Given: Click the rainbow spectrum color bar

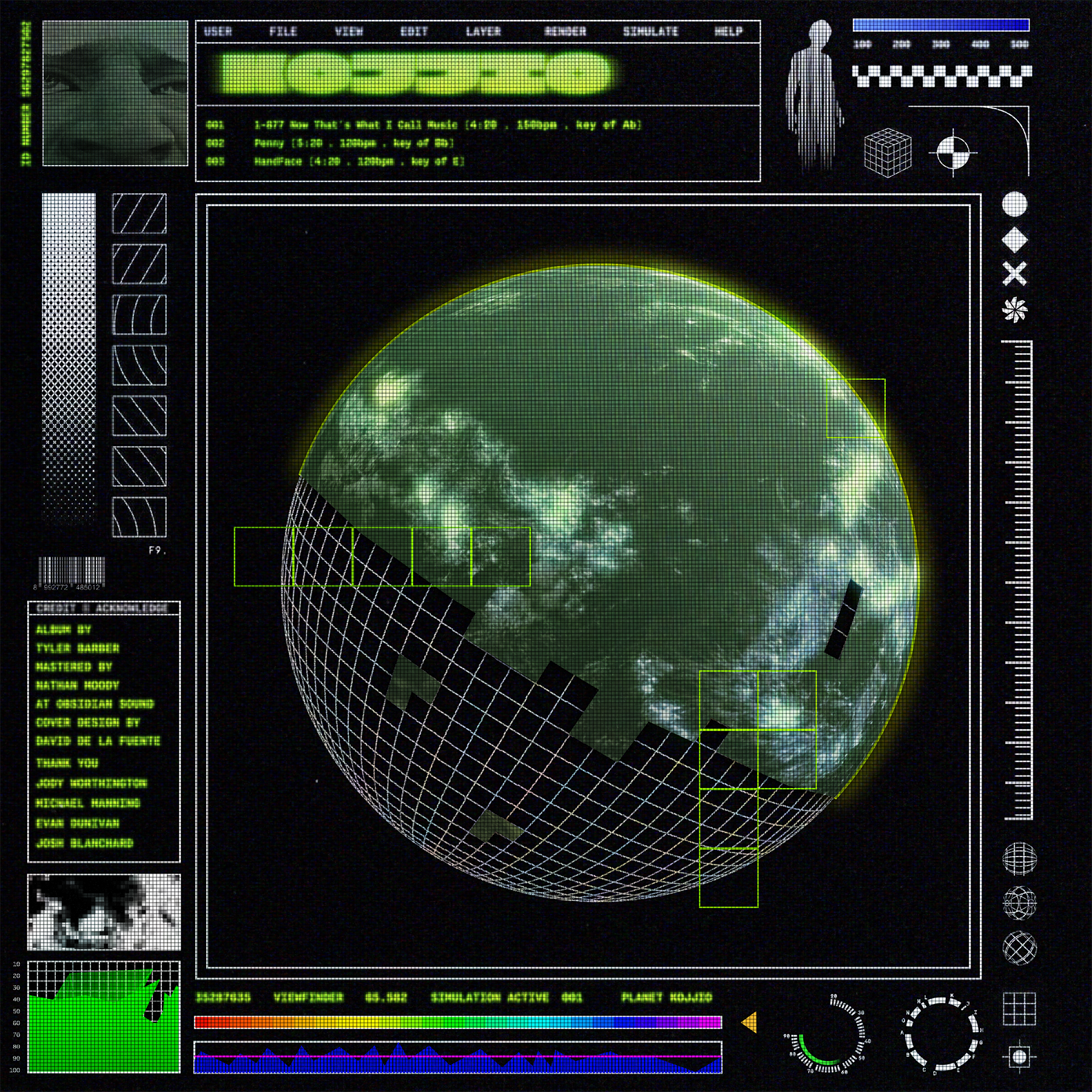Looking at the screenshot, I should pos(458,1022).
